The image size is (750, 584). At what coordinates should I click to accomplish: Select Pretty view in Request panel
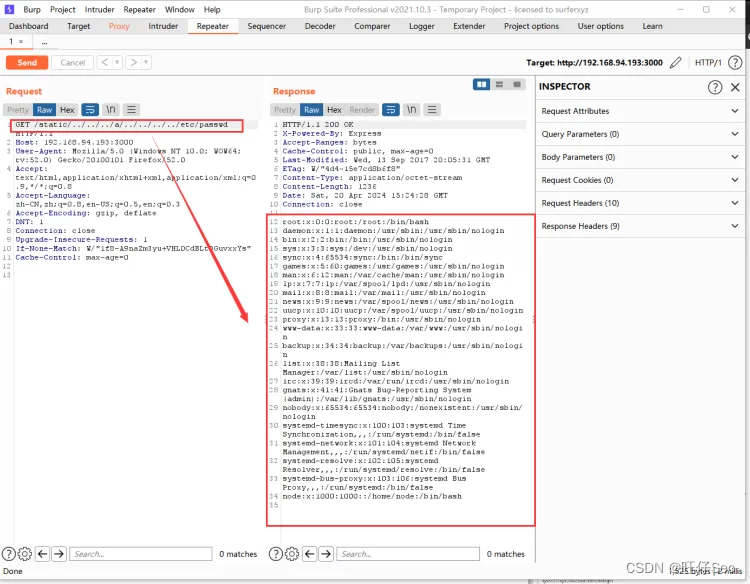[18, 110]
